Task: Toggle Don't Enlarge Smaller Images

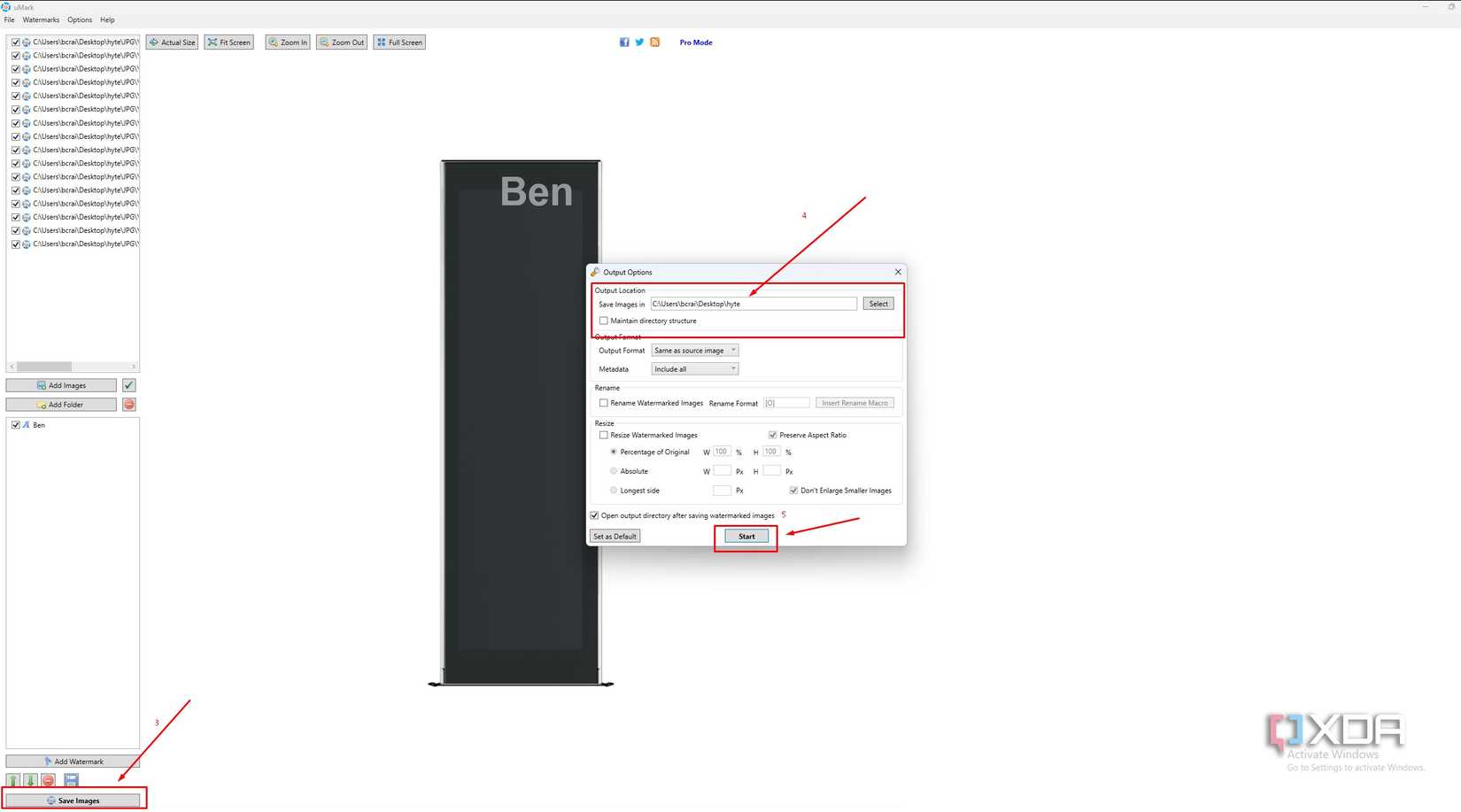Action: [x=793, y=491]
